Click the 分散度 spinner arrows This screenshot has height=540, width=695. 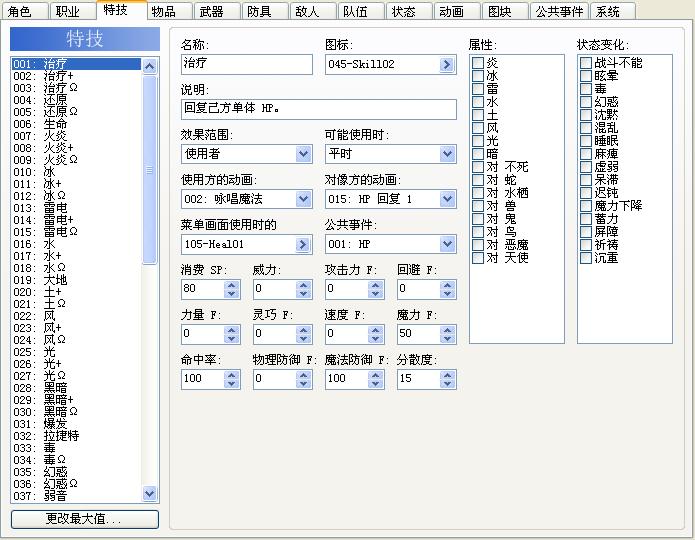(447, 379)
